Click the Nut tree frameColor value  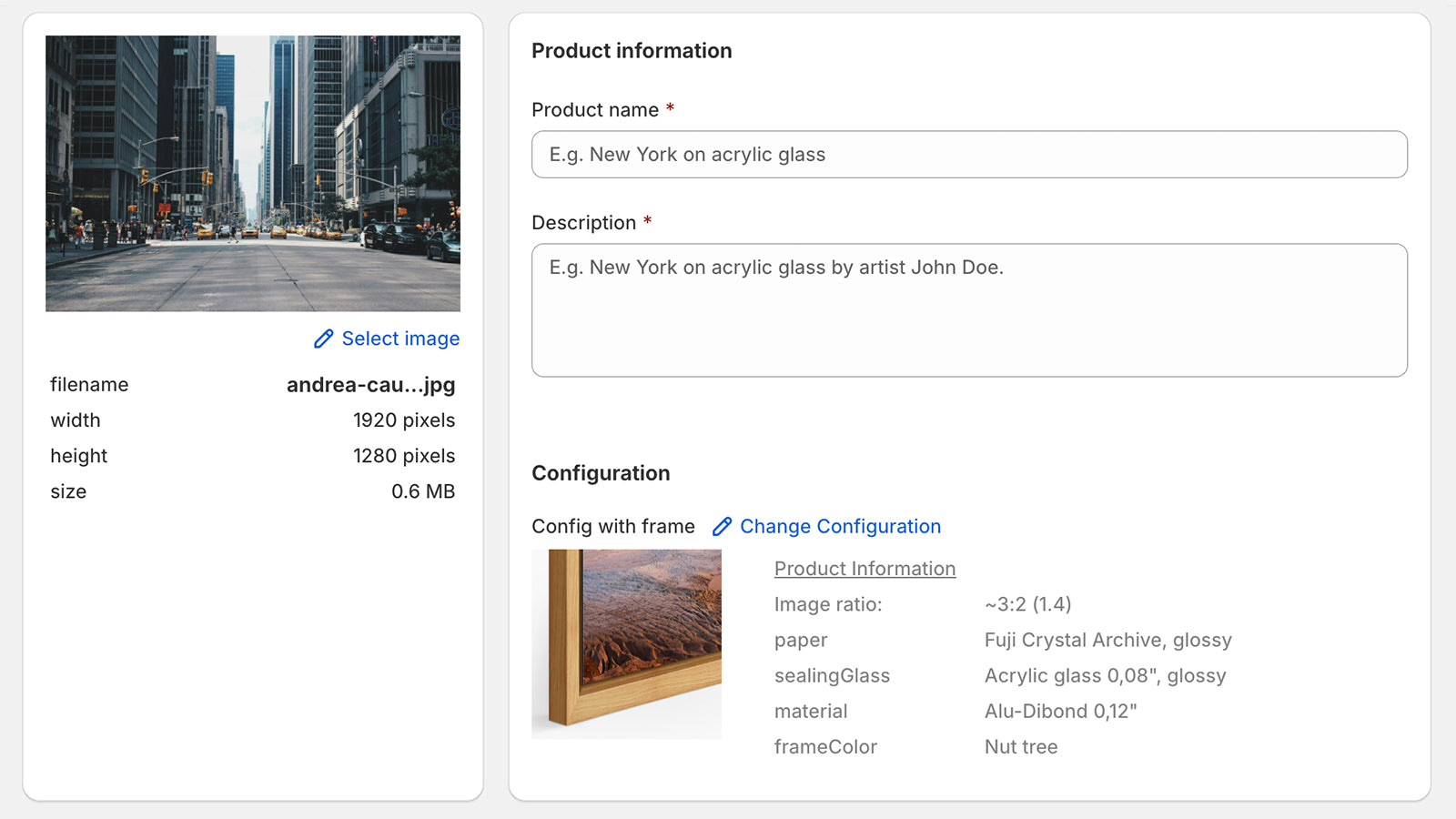tap(1021, 746)
